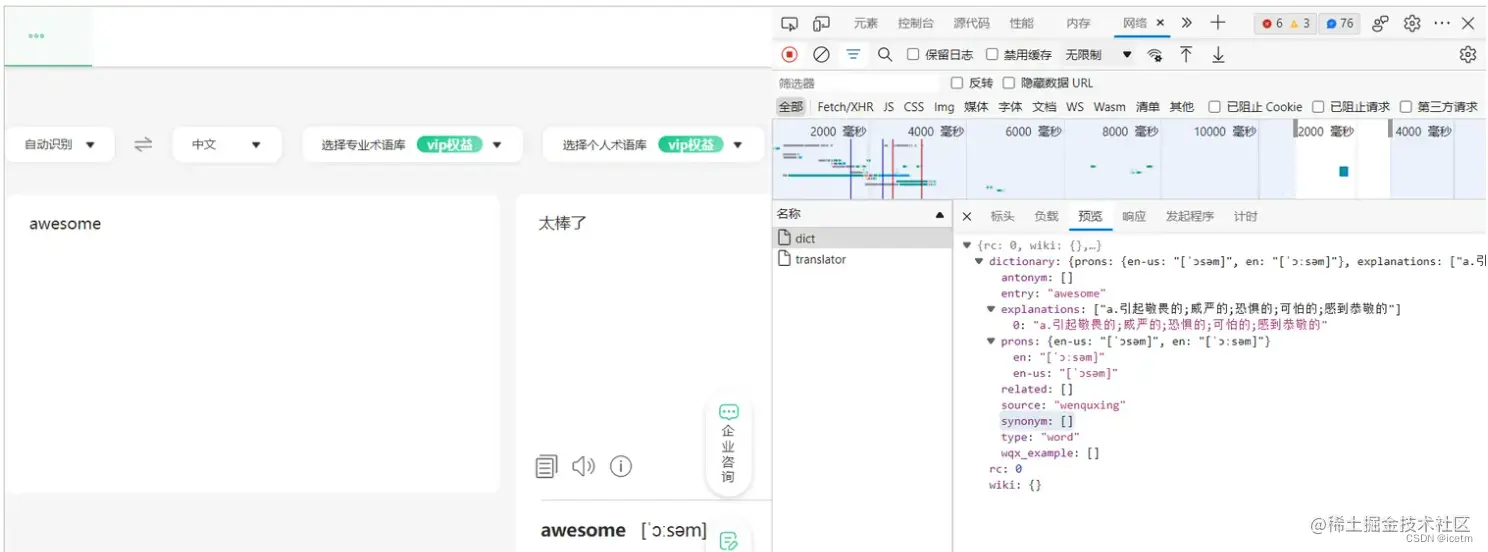The width and height of the screenshot is (1488, 552).
Task: Open DevTools more options ellipsis
Action: click(x=1442, y=23)
